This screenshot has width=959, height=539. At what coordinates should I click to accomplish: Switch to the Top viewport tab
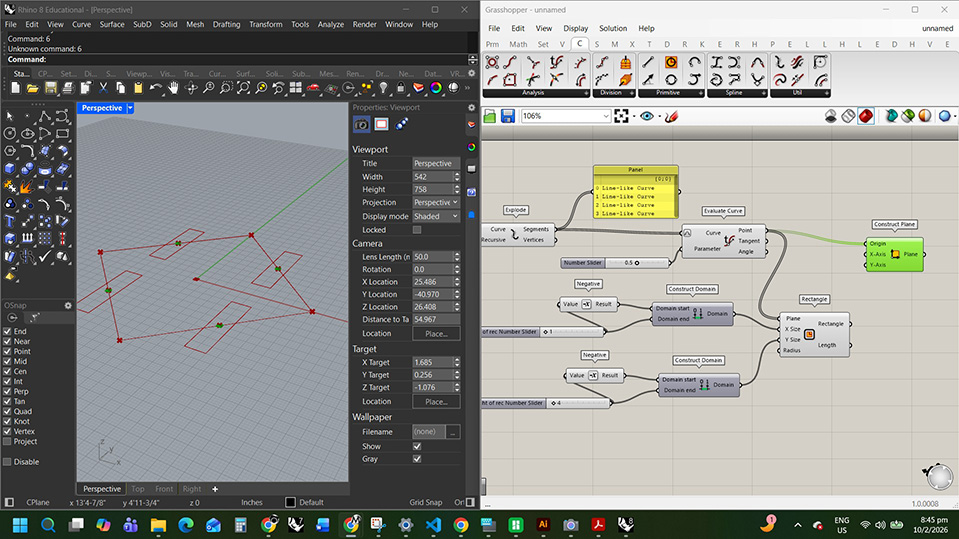coord(138,489)
